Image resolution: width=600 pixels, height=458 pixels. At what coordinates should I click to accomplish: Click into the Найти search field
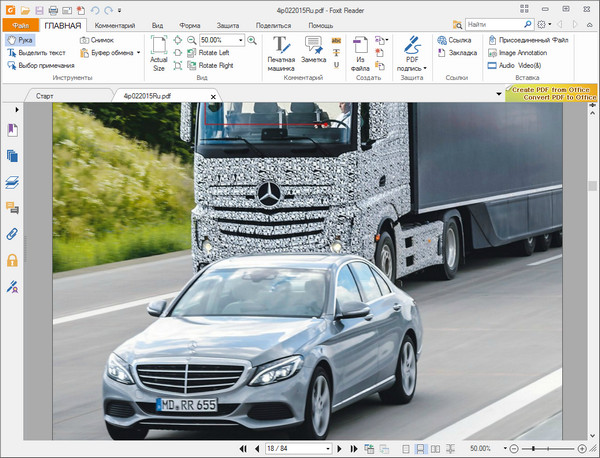pyautogui.click(x=494, y=24)
